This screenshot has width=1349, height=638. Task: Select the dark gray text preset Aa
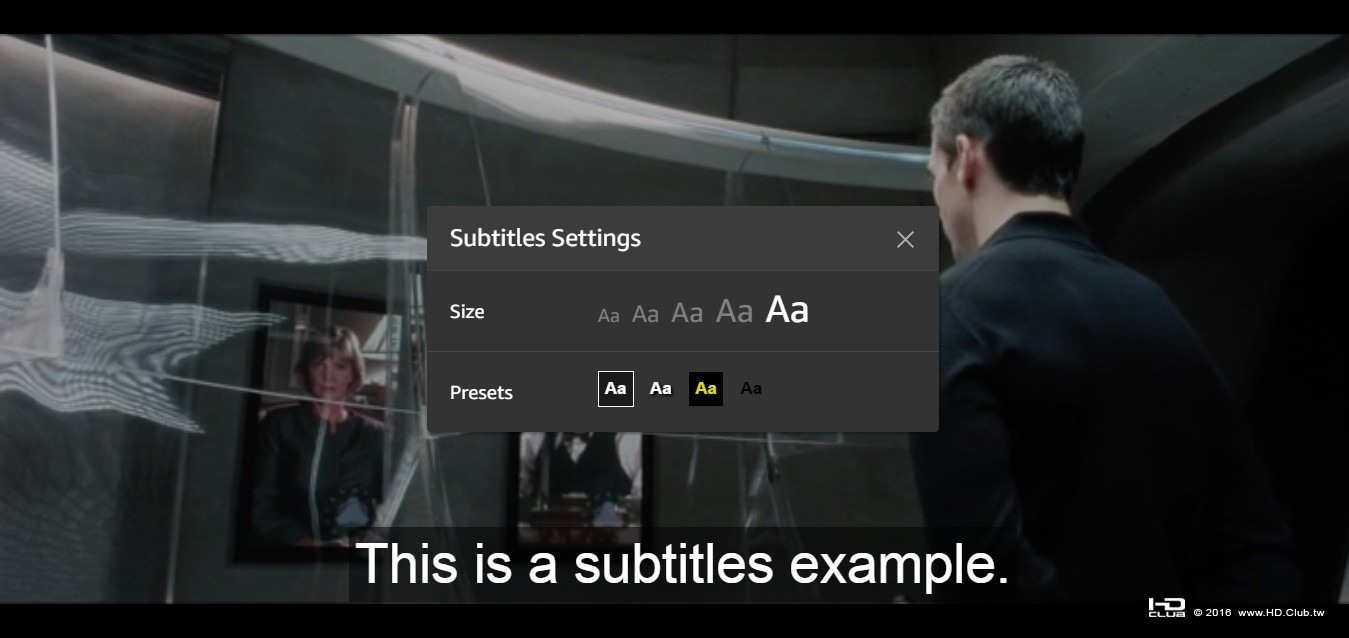pyautogui.click(x=751, y=388)
